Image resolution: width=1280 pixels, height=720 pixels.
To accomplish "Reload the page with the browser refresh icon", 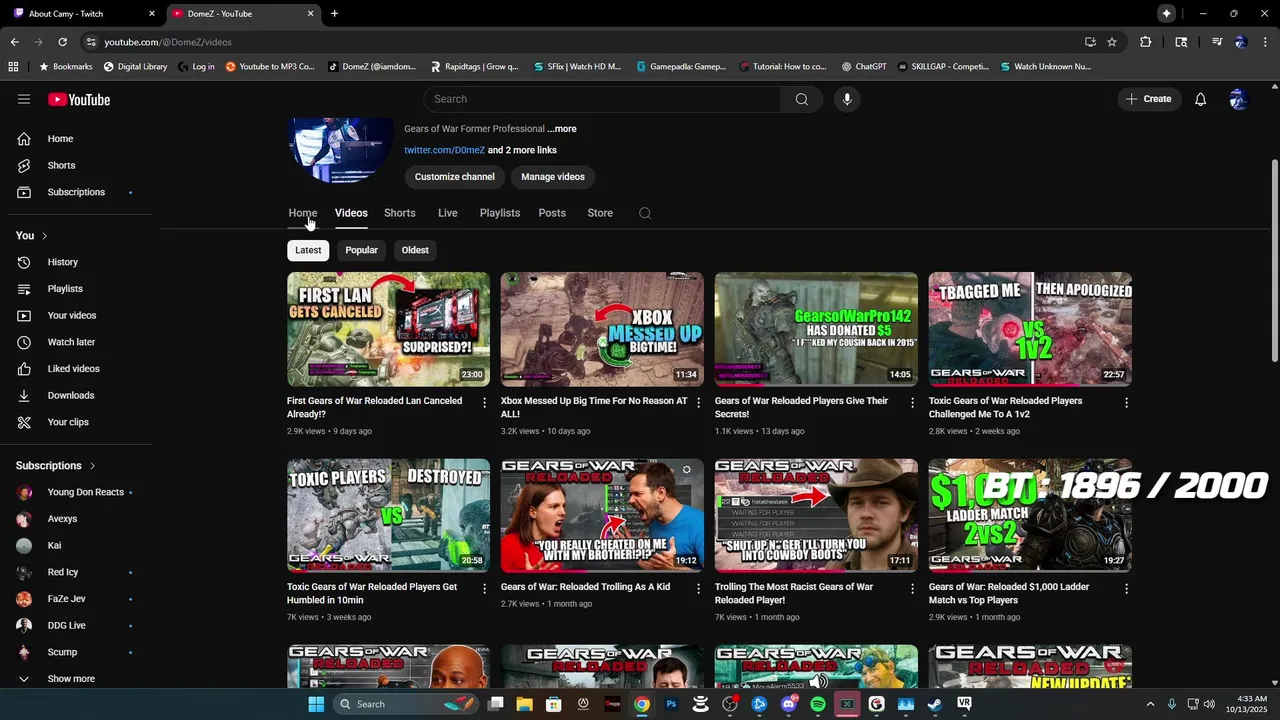I will [x=62, y=42].
